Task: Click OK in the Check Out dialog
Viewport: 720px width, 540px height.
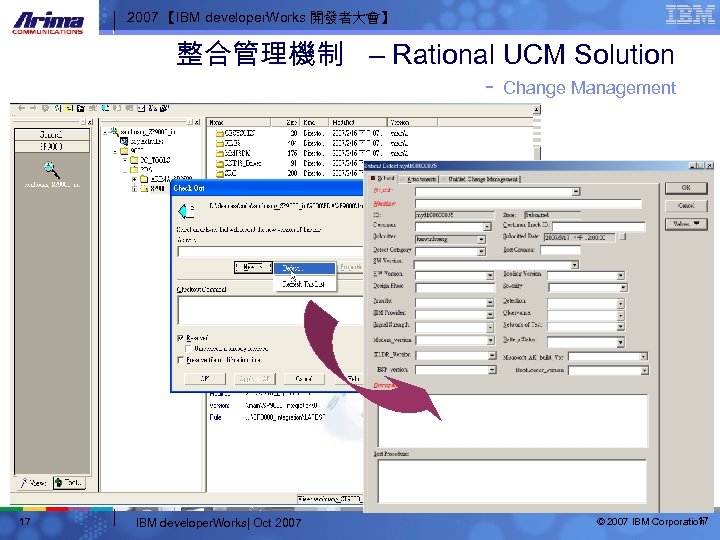Action: coord(205,379)
